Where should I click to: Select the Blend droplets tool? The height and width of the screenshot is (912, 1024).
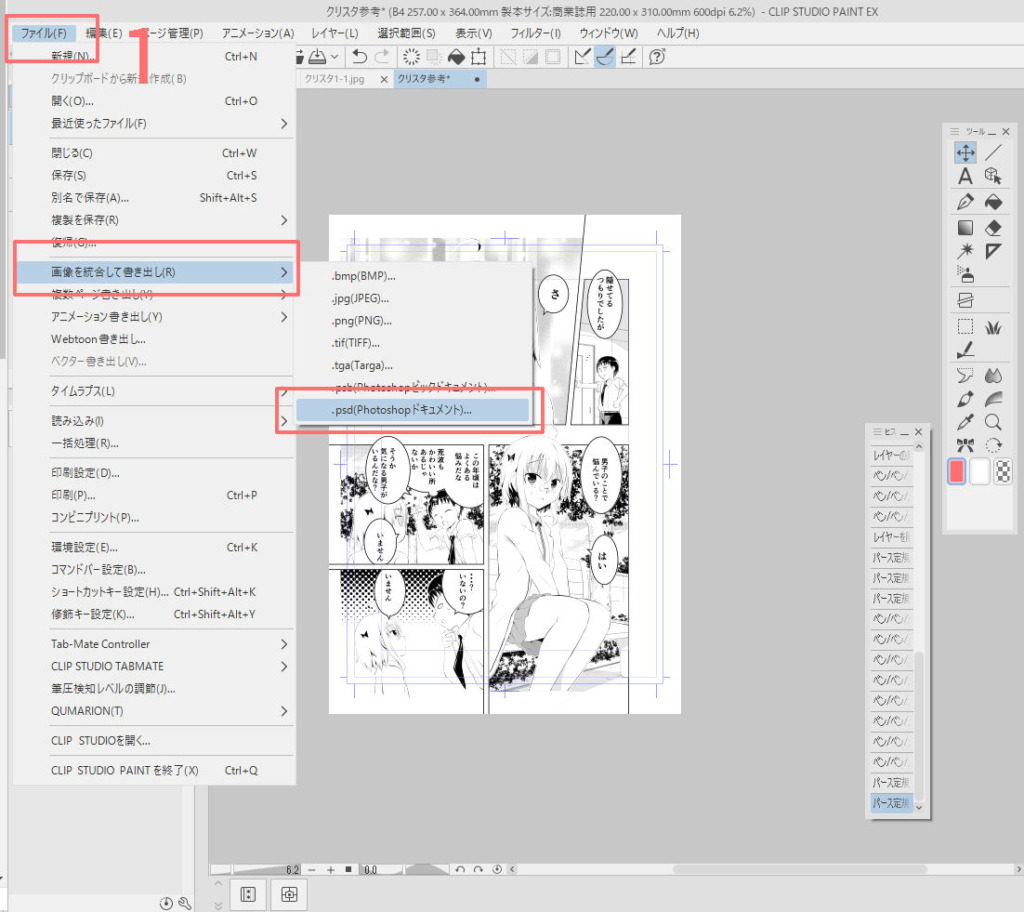pos(993,376)
